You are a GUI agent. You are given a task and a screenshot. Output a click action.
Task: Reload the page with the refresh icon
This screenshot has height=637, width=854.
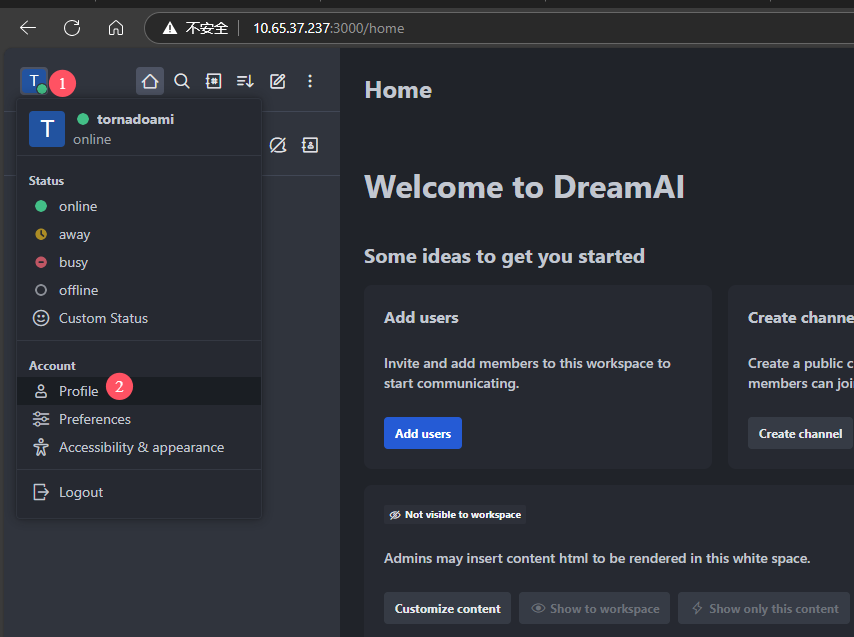click(72, 28)
